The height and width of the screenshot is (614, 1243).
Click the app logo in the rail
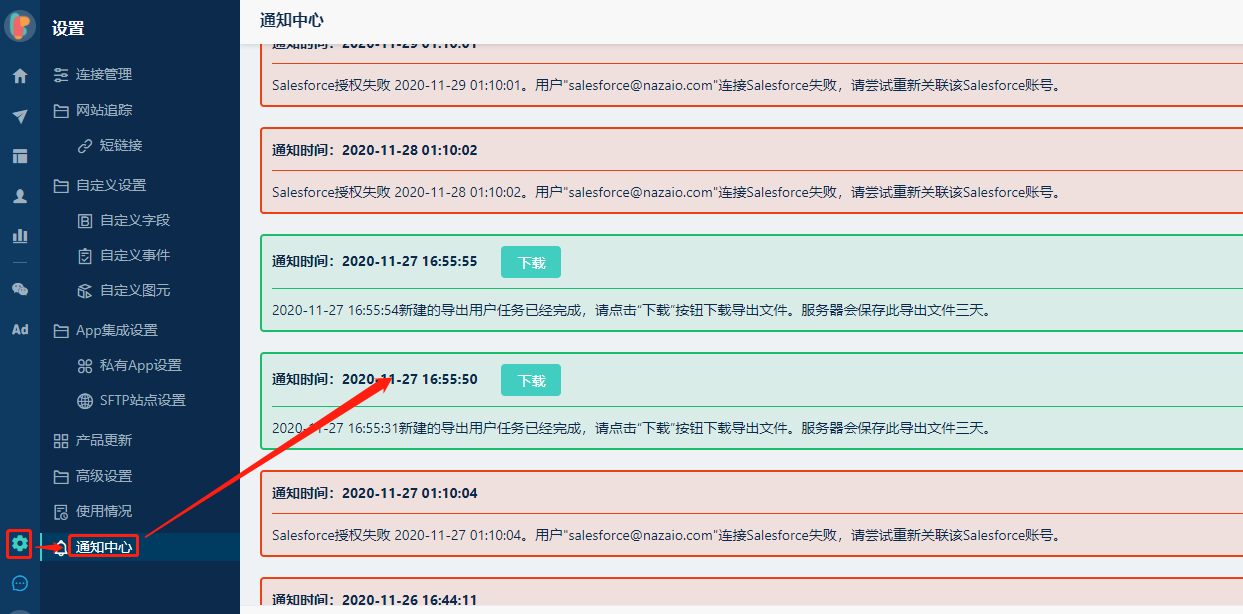click(x=20, y=26)
